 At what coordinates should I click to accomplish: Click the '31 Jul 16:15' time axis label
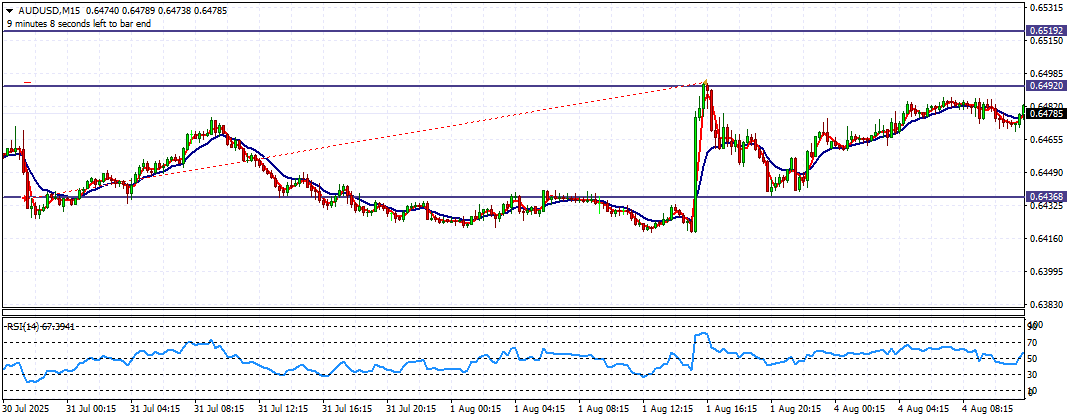click(348, 410)
